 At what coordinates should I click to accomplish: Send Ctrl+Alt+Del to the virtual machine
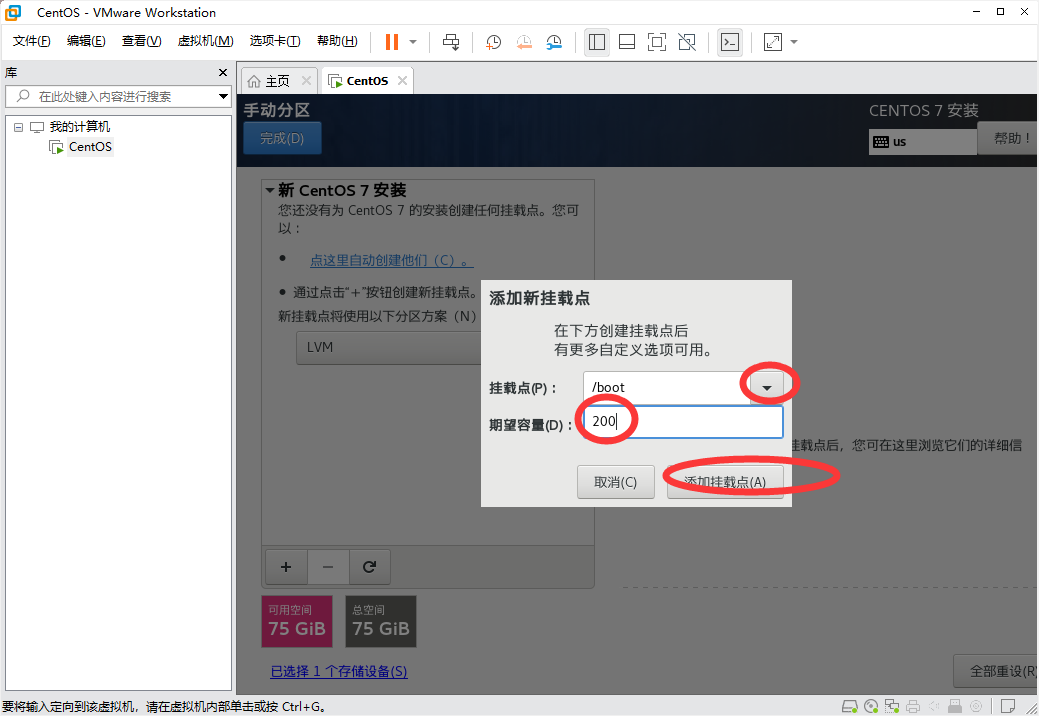[451, 42]
